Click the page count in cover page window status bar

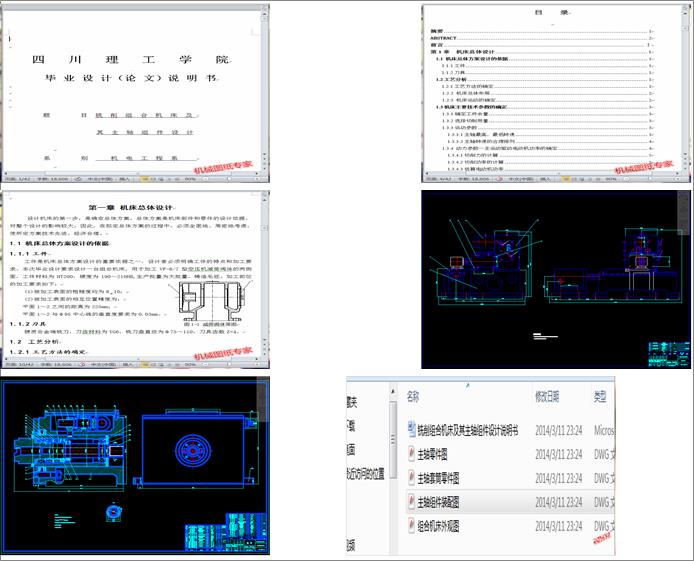tap(17, 179)
